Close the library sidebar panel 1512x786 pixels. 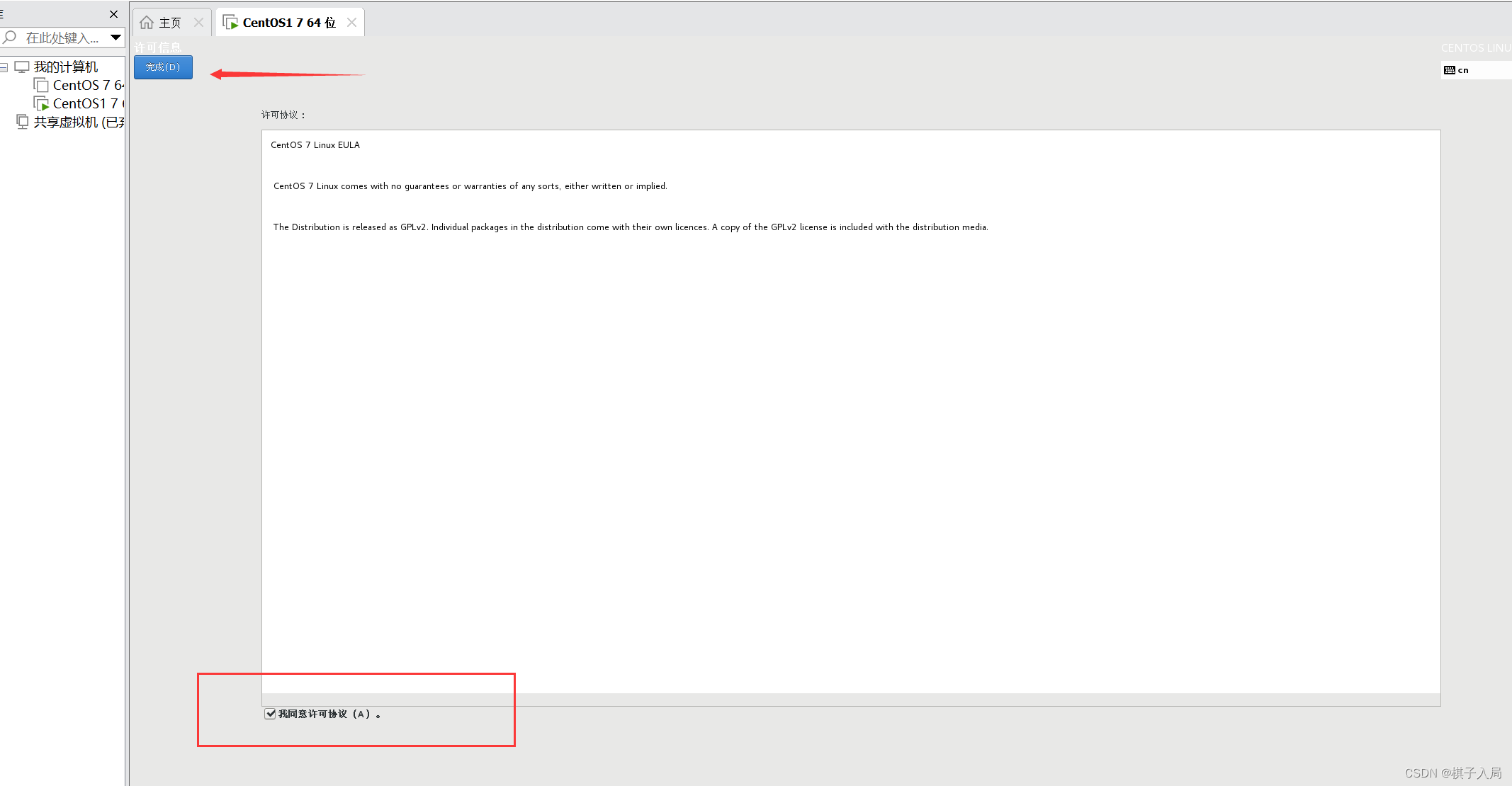[113, 14]
